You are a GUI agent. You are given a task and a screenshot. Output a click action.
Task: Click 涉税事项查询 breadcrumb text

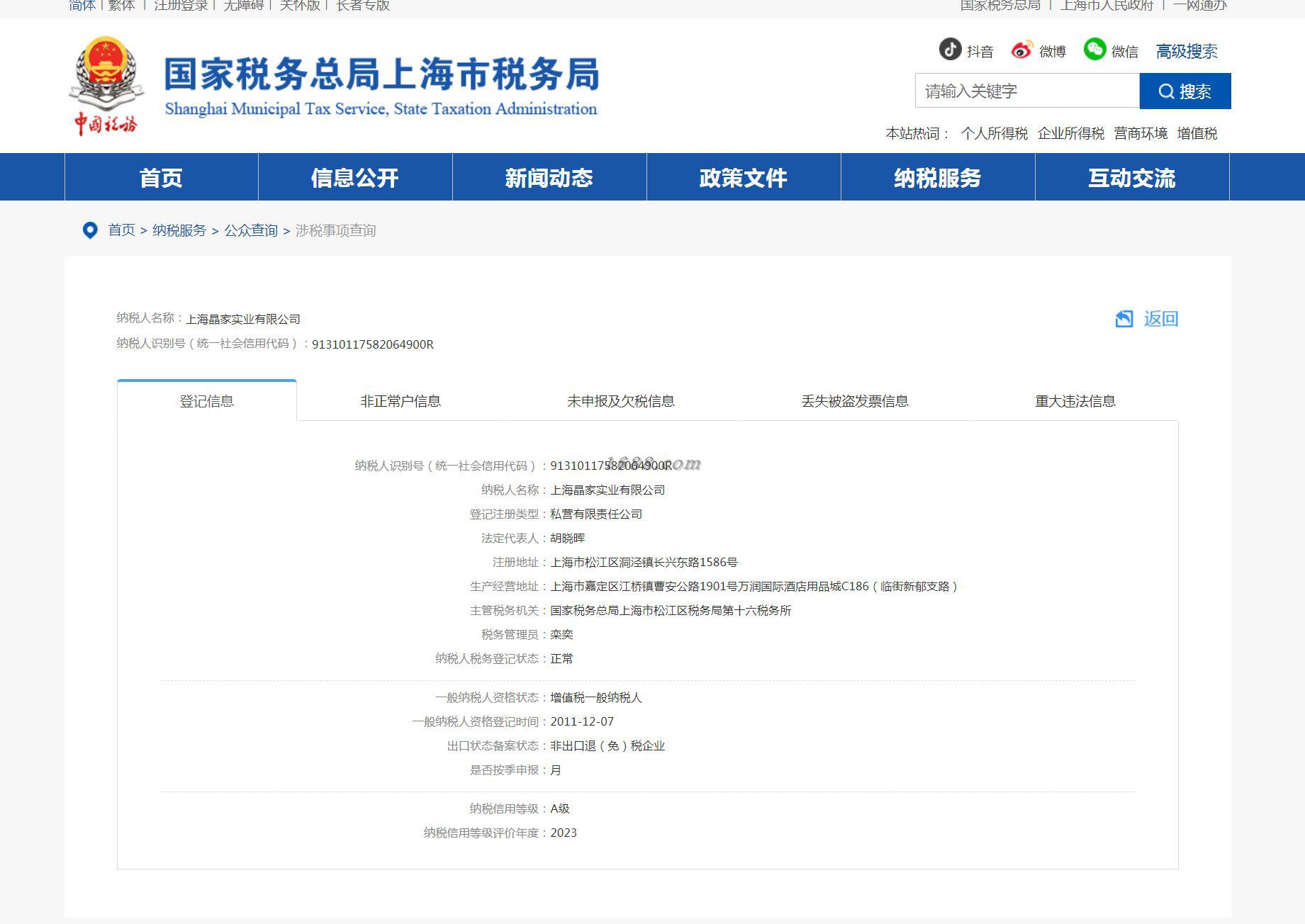[x=335, y=230]
